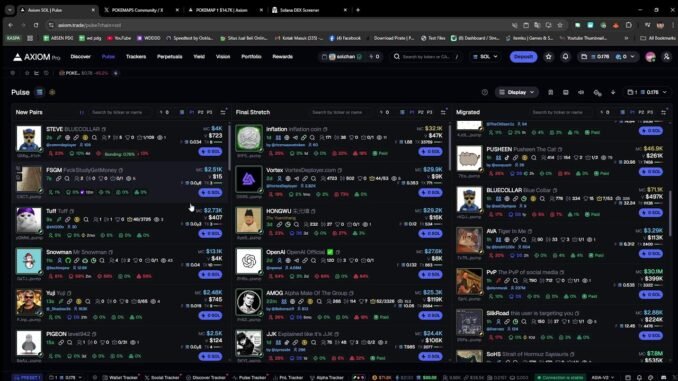Click the profile avatar in header
678x381 pixels.
[x=650, y=57]
